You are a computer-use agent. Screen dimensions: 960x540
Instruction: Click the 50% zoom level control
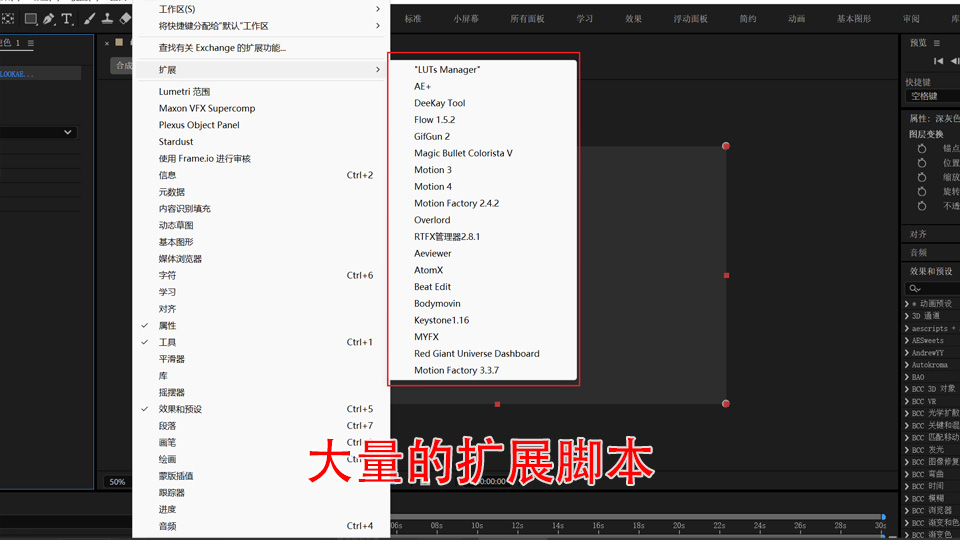[117, 482]
